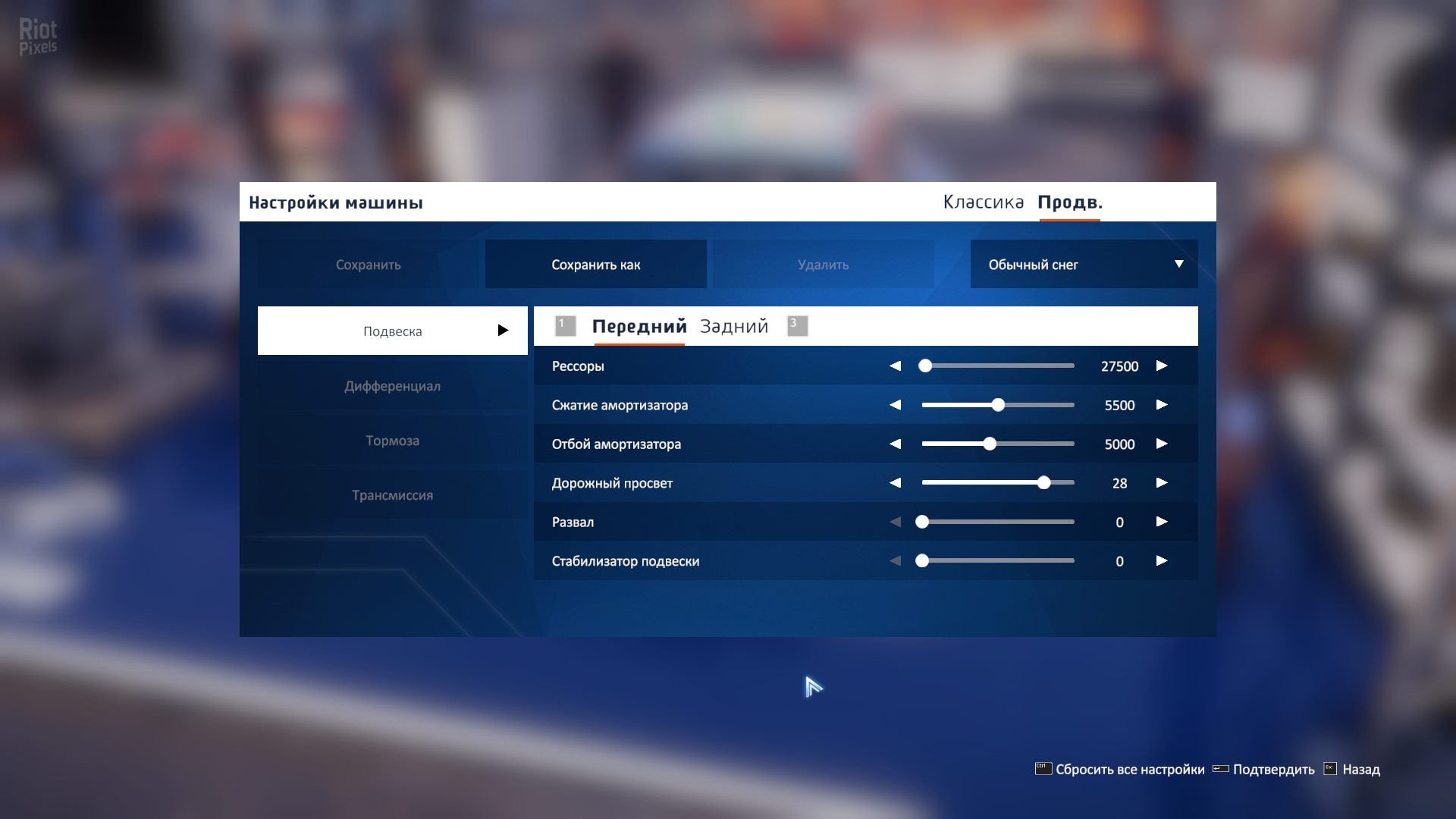Click the Сохранить как button
The image size is (1456, 819).
(x=595, y=265)
